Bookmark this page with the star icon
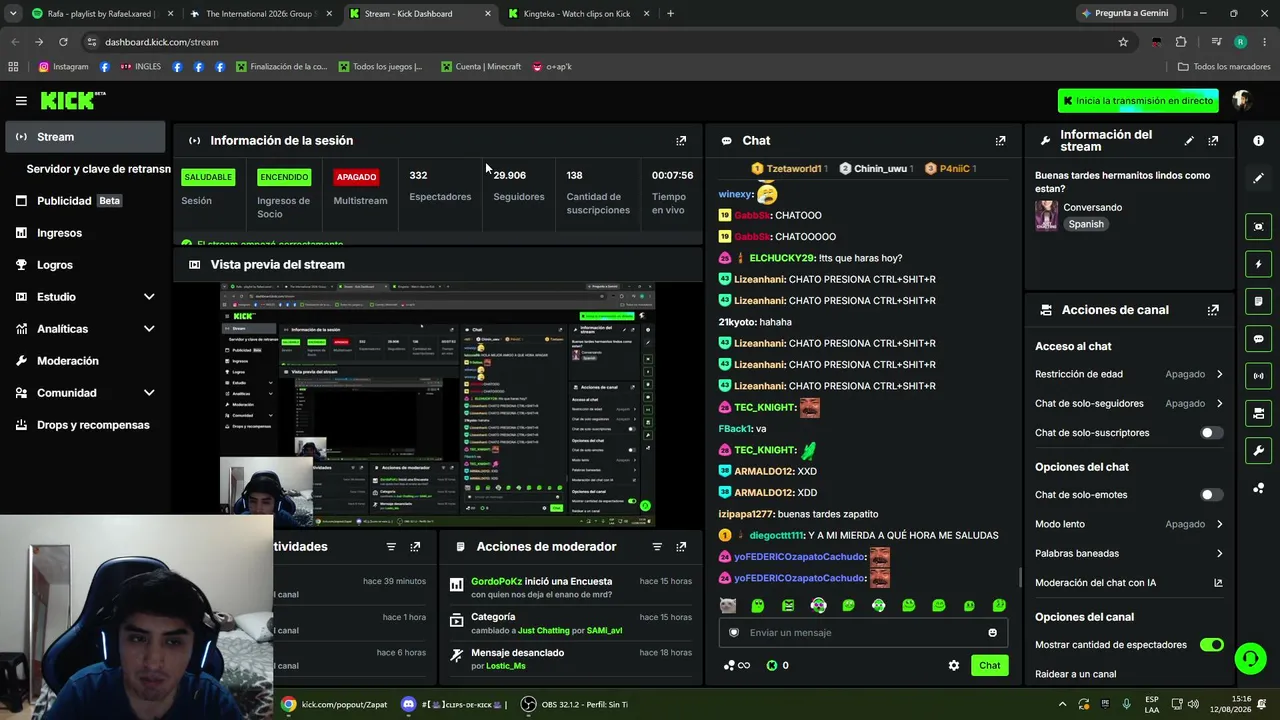This screenshot has height=720, width=1280. coord(1123,42)
